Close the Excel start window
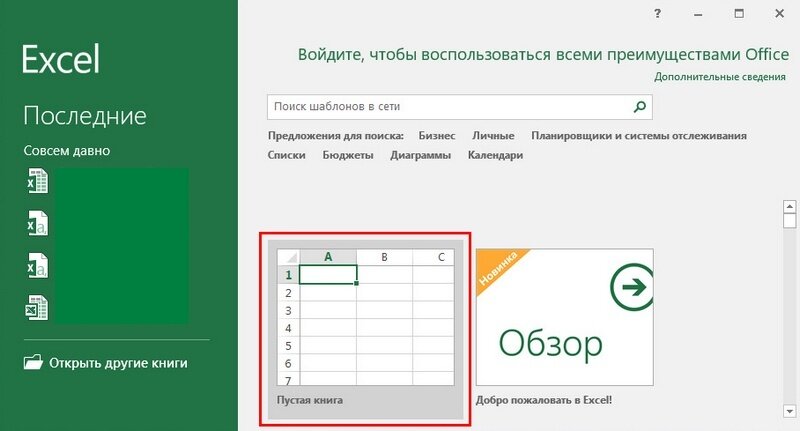The height and width of the screenshot is (431, 800). (780, 14)
